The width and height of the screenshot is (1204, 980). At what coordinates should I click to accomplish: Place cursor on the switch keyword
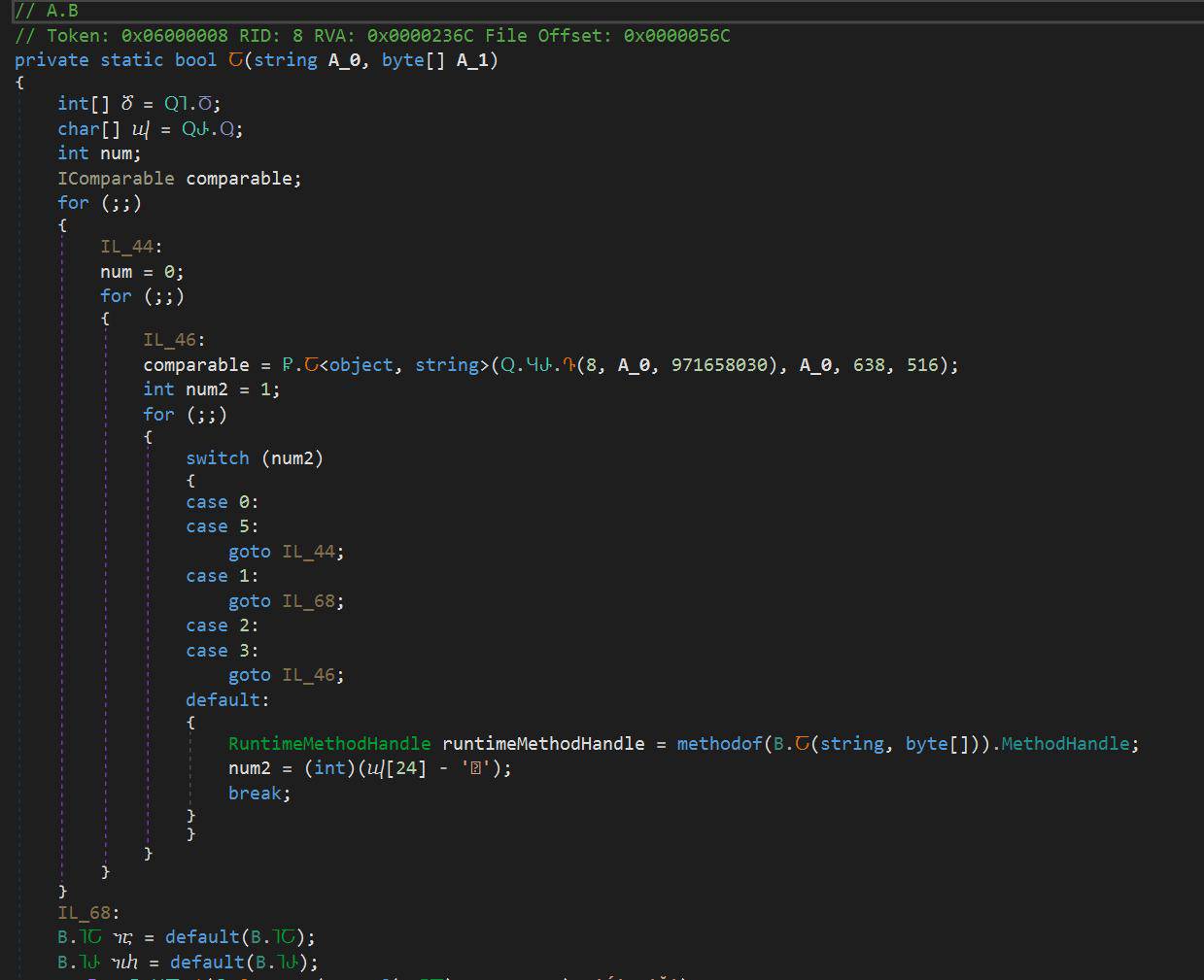pos(217,458)
